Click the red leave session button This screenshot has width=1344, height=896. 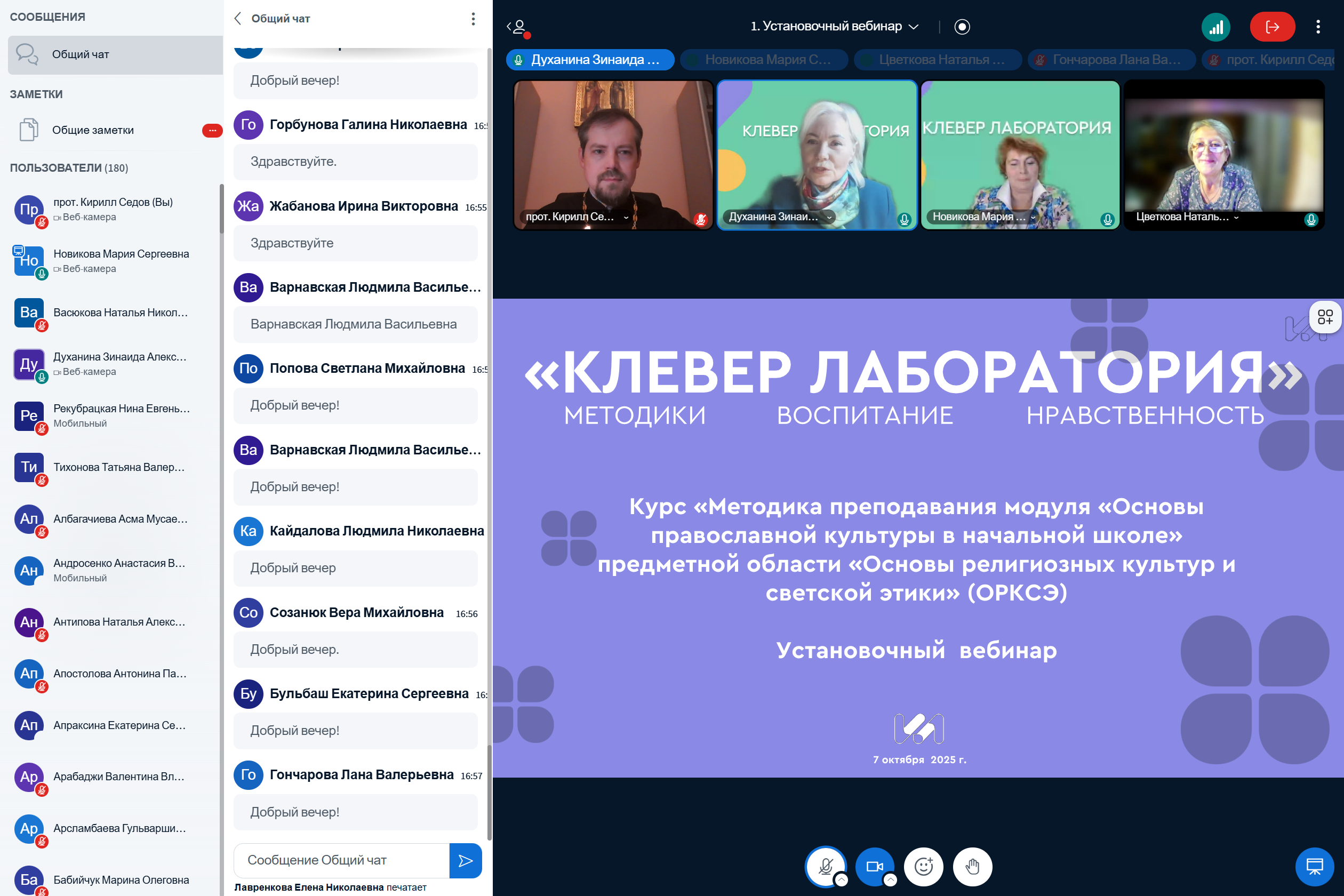(x=1271, y=27)
